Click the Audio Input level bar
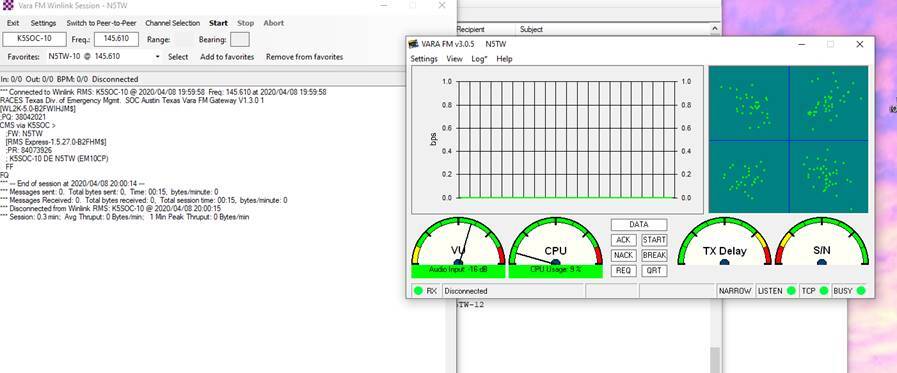Image resolution: width=897 pixels, height=373 pixels. (x=458, y=269)
